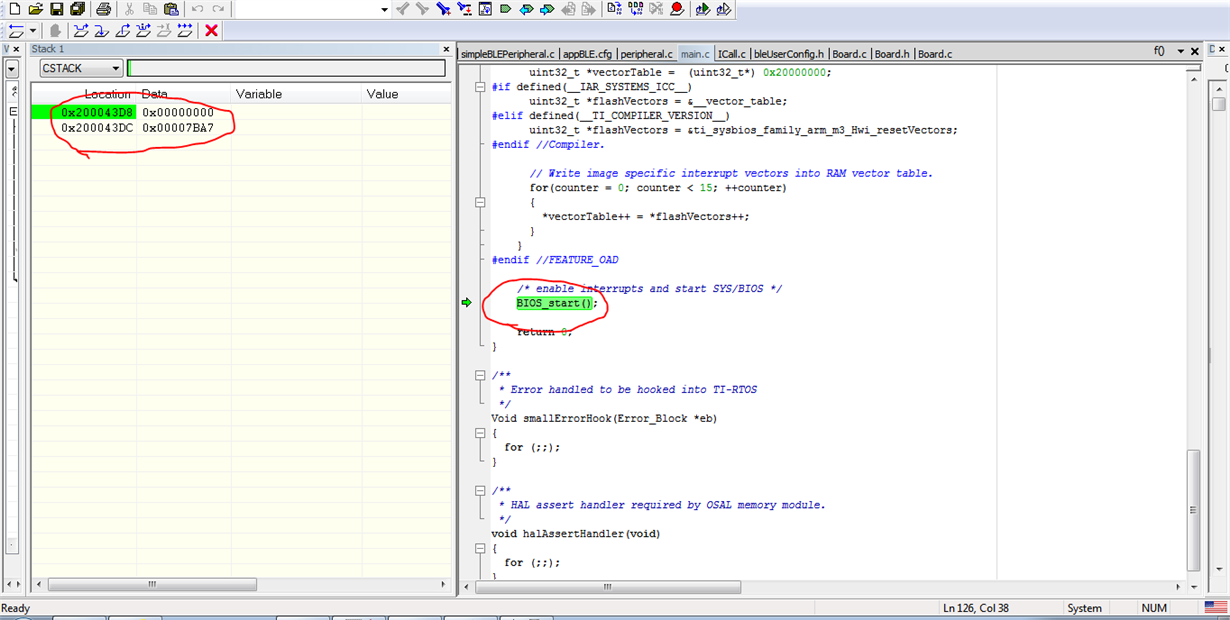The height and width of the screenshot is (620, 1230).
Task: Click the Navigate Backward blue arrow
Action: click(526, 9)
